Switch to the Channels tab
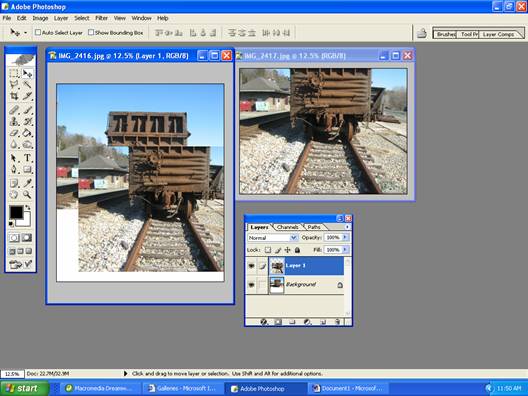 coord(287,227)
